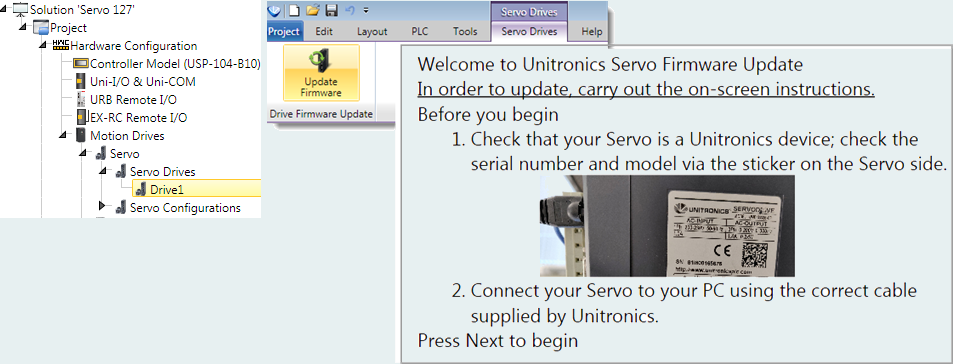Select the lower Servo Drives ribbon tab

click(529, 32)
